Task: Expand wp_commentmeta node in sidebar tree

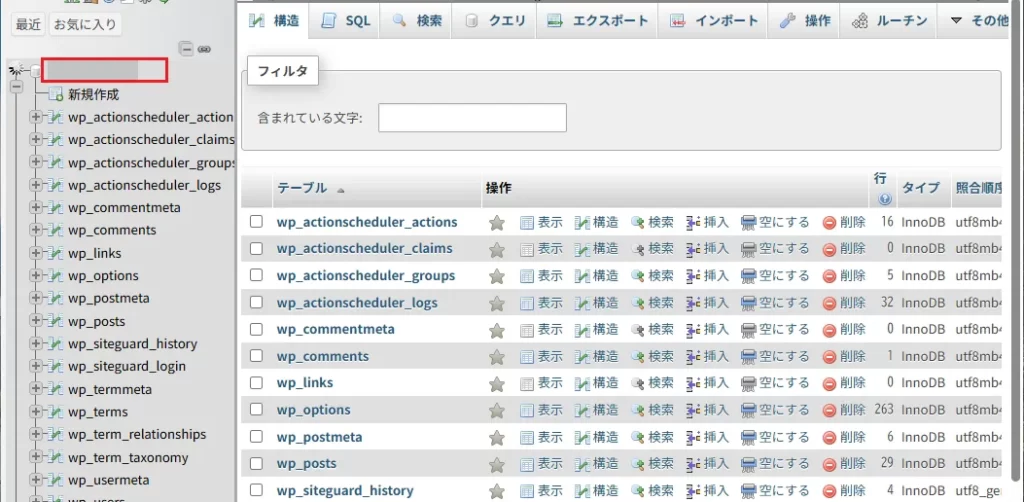Action: tap(36, 208)
